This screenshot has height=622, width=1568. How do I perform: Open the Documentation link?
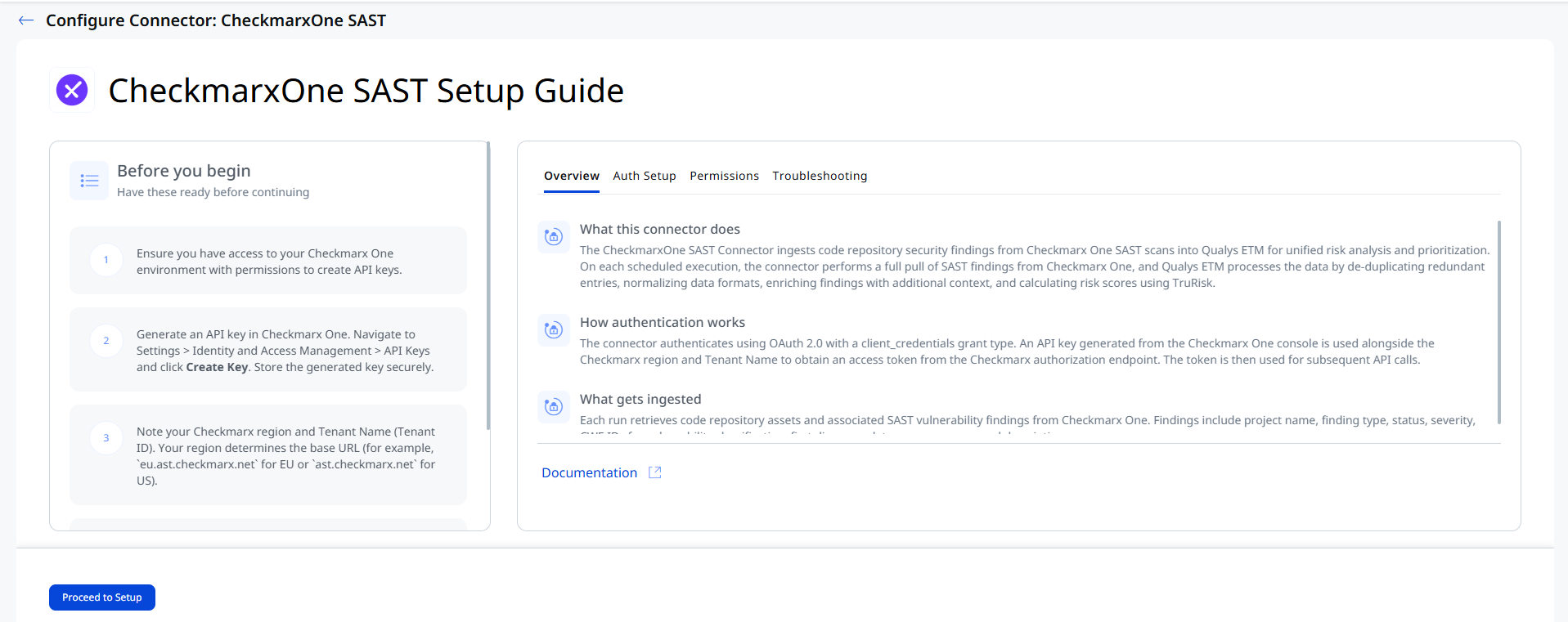(x=589, y=472)
